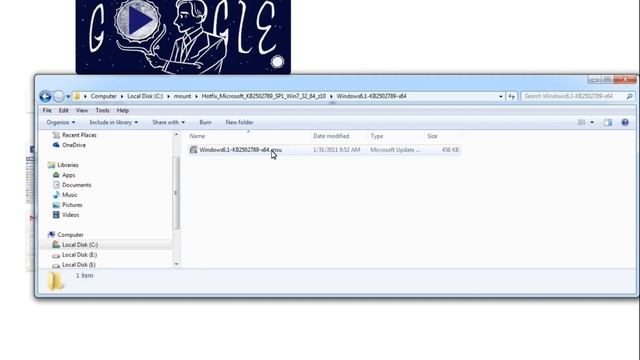640x360 pixels.
Task: Open the Videos library
Action: 71,215
